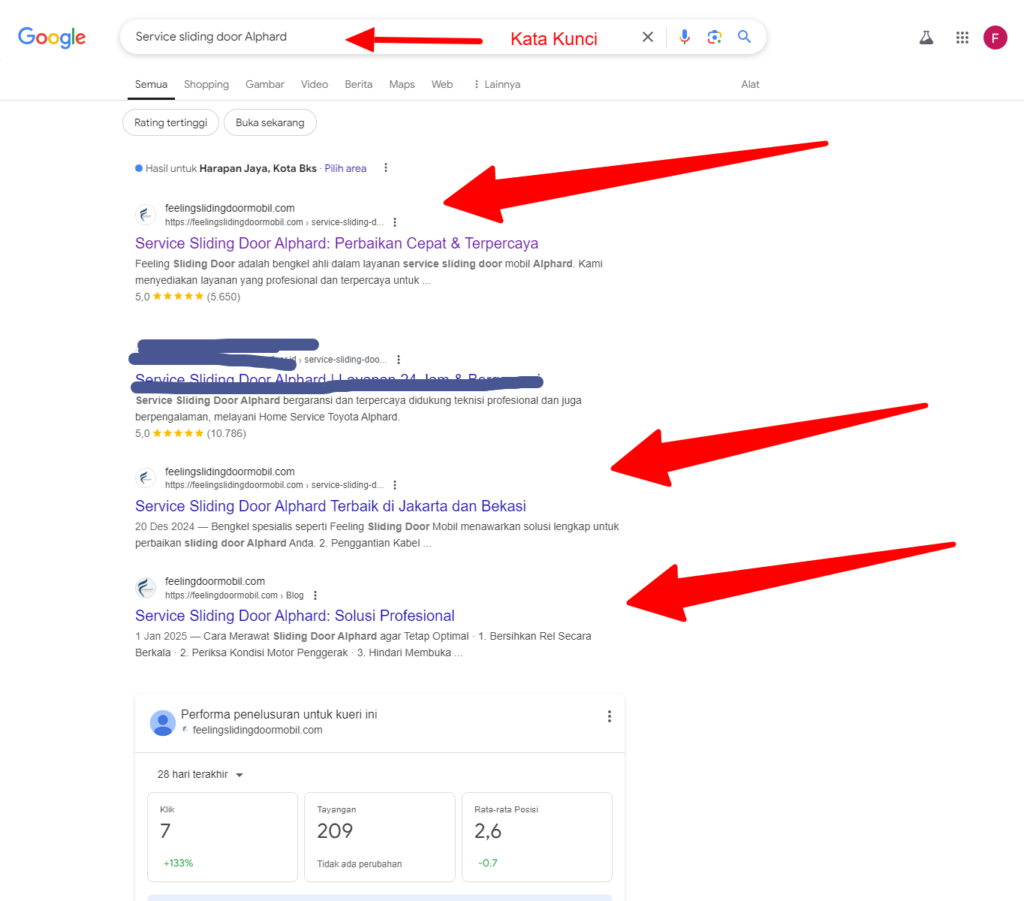The image size is (1024, 901).
Task: Apply the Rating tertinggi filter chip
Action: tap(170, 123)
